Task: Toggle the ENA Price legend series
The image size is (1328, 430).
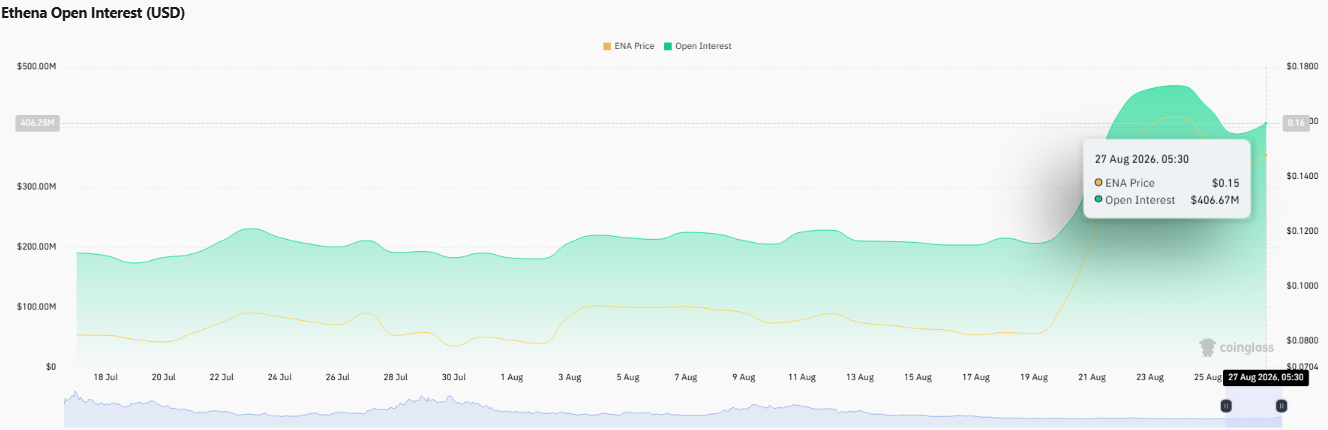Action: point(629,46)
